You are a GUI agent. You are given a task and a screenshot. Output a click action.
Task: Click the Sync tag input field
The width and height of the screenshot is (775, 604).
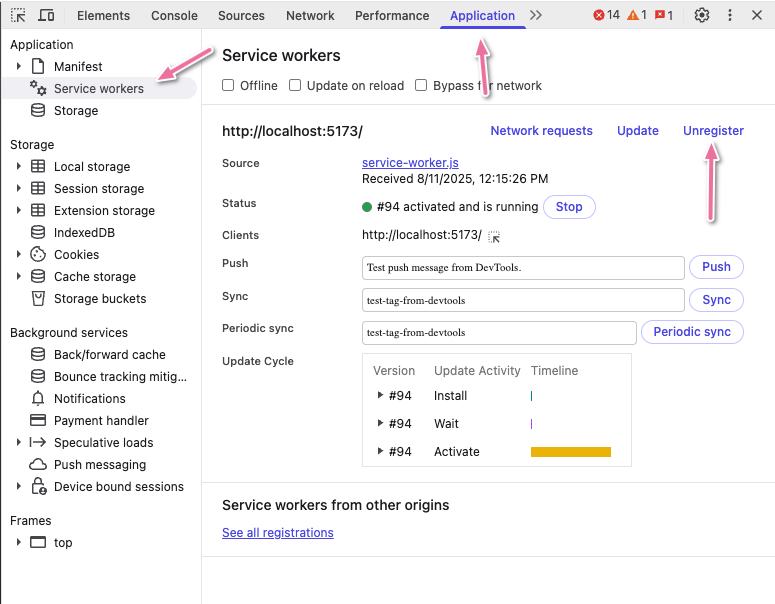pos(523,300)
